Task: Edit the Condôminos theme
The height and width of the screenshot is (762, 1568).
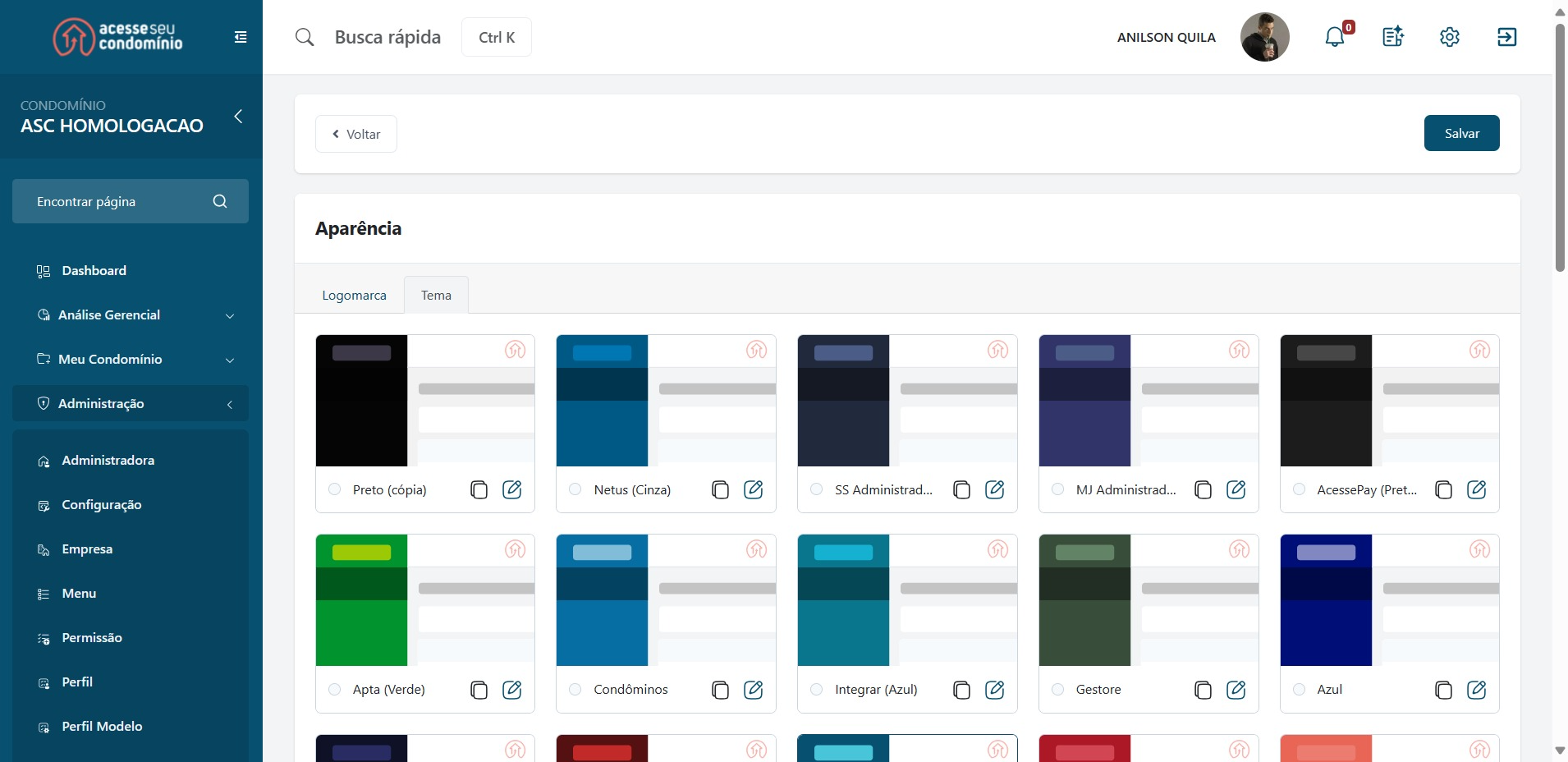Action: coord(753,689)
